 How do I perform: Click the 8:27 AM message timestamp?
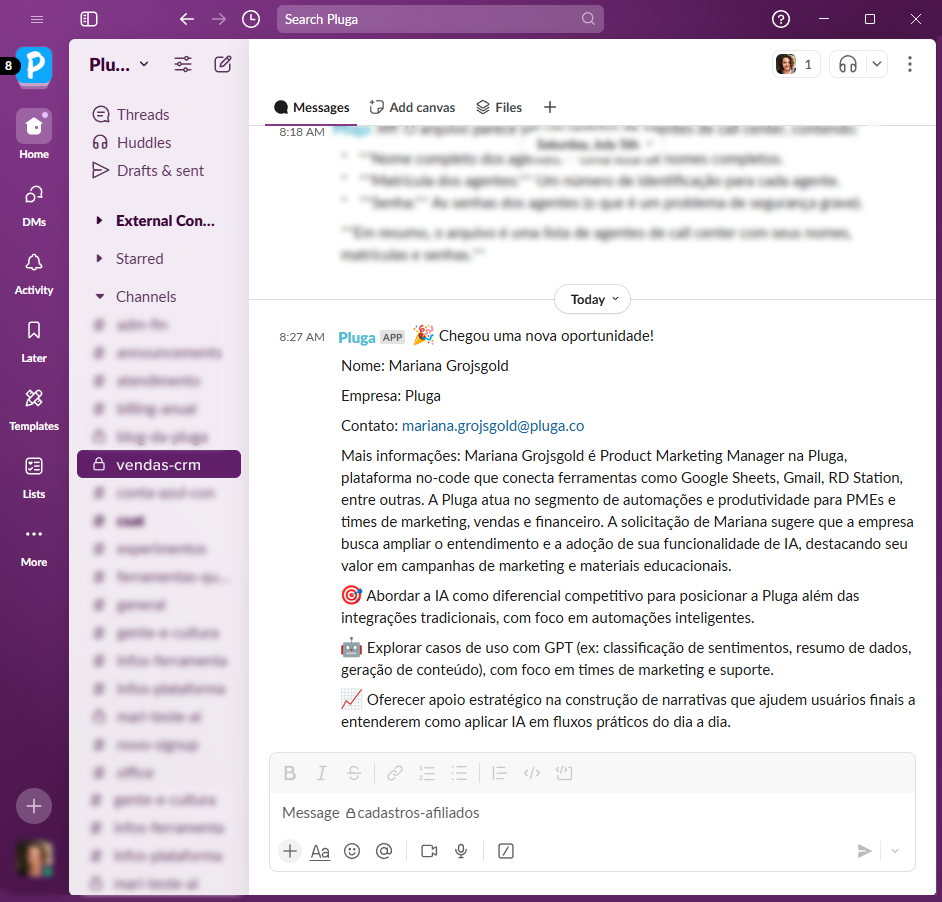tap(302, 337)
